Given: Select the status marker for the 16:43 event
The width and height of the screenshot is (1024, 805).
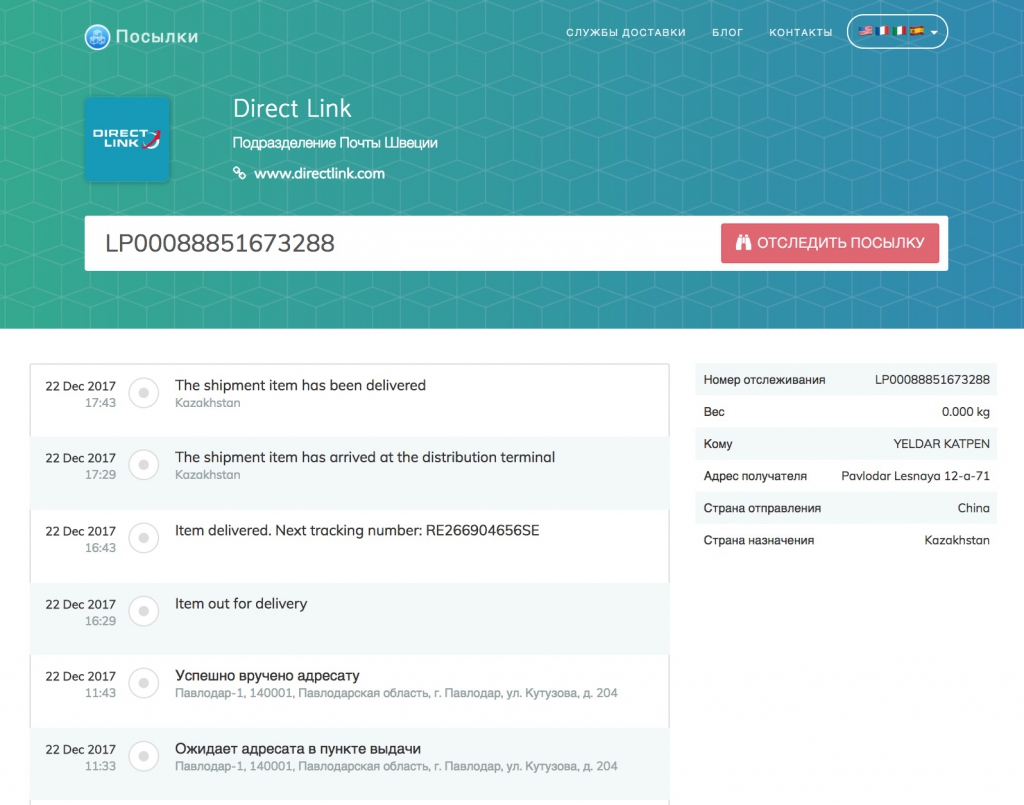Looking at the screenshot, I should pyautogui.click(x=144, y=538).
